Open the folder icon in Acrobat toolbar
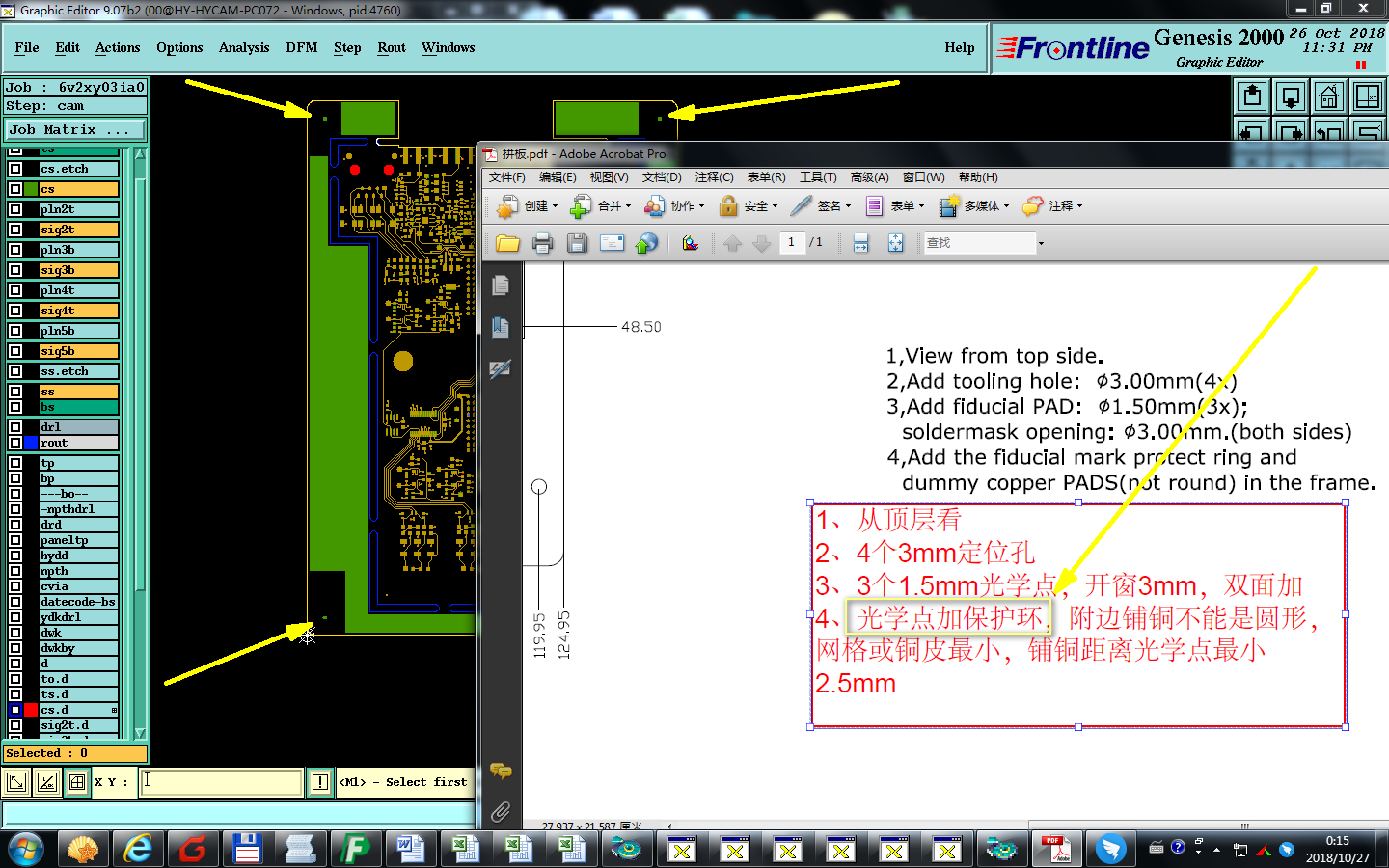1389x868 pixels. [x=507, y=243]
